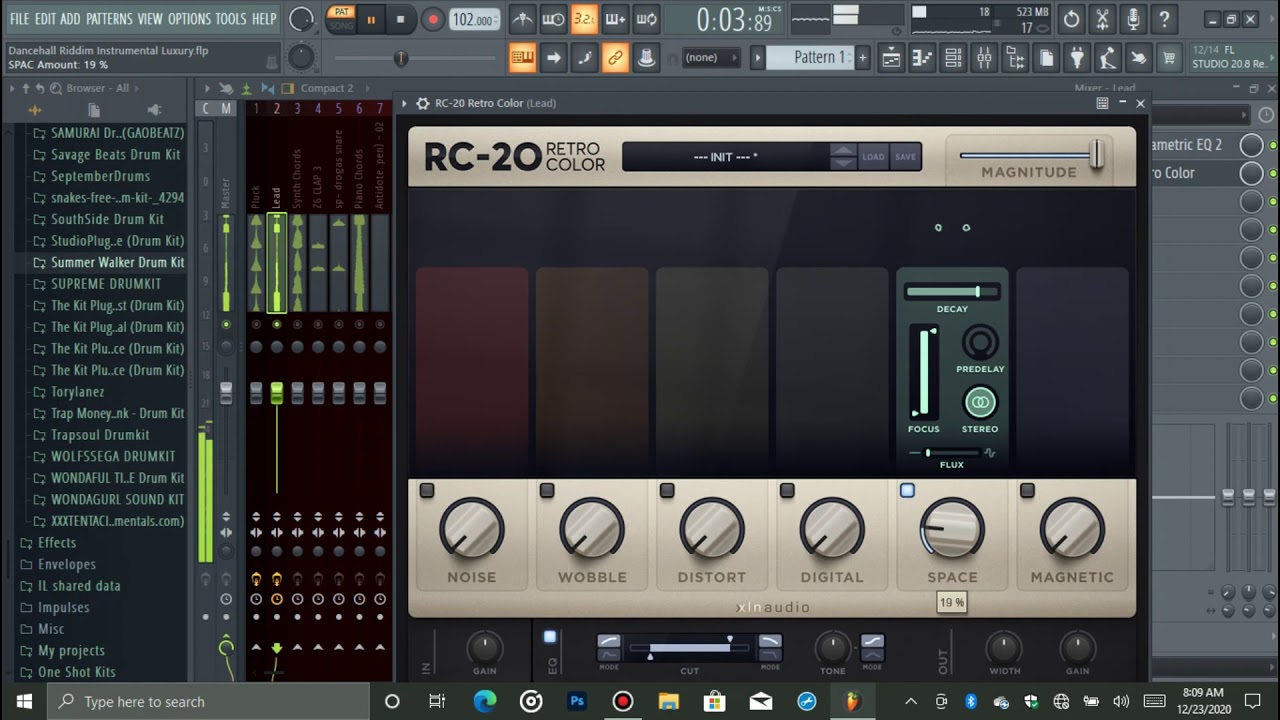The image size is (1280, 720).
Task: Enable the Magnetic module
Action: tap(1027, 490)
